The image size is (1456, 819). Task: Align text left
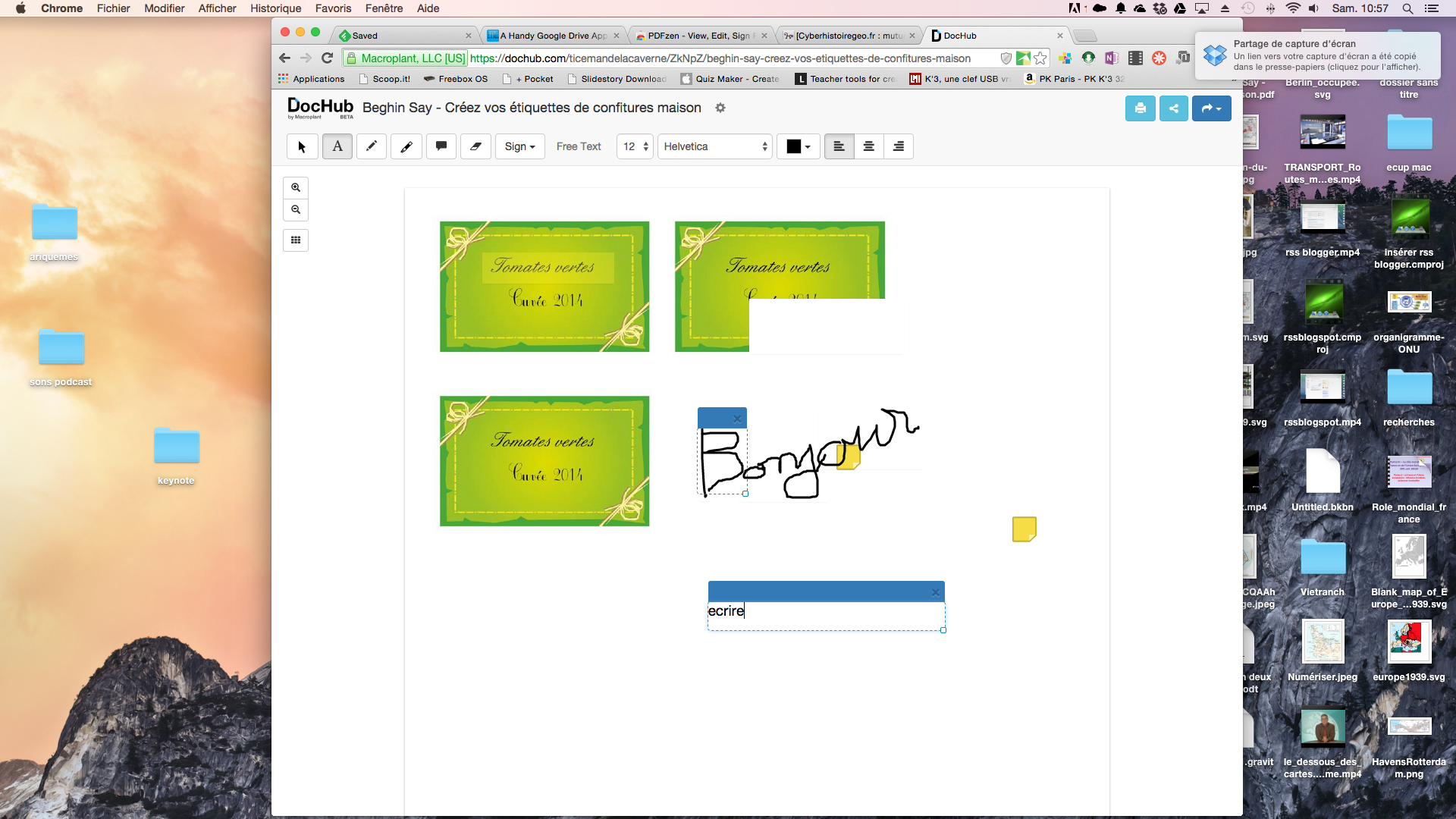(x=839, y=146)
